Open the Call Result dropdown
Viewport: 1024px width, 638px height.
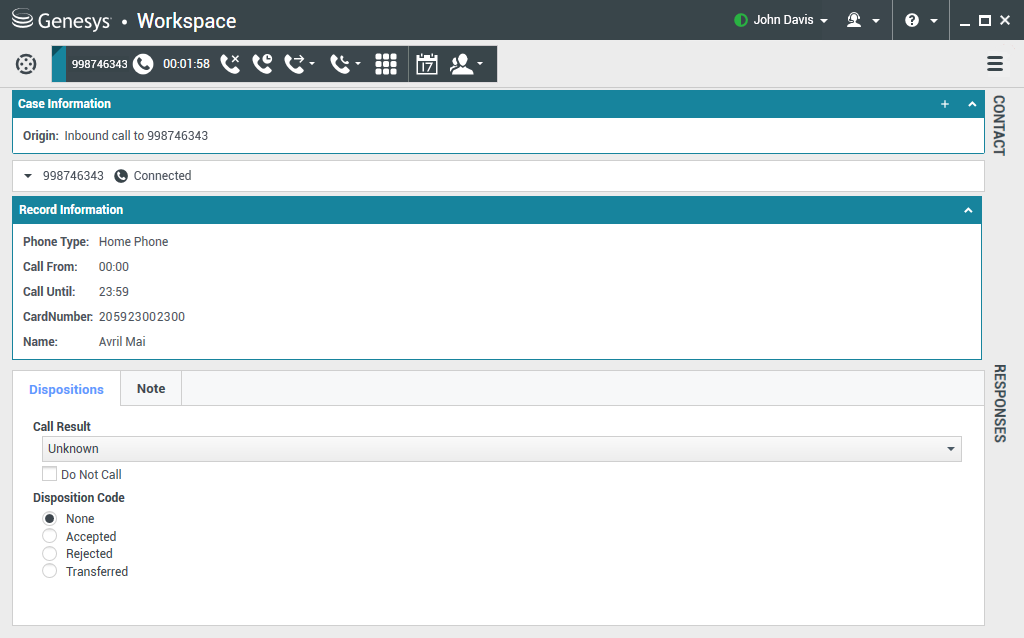(x=502, y=449)
